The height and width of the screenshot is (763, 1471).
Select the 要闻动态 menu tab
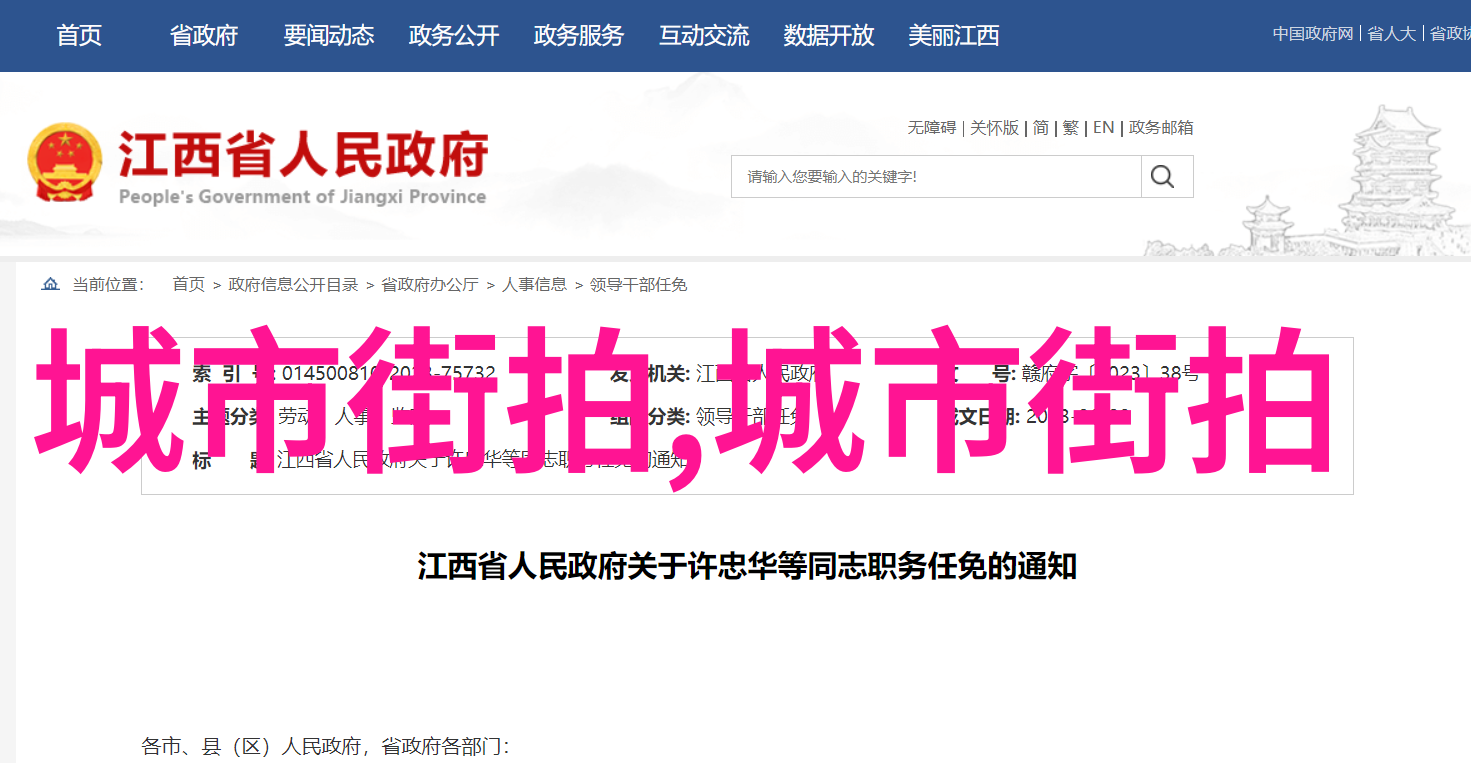click(x=329, y=36)
